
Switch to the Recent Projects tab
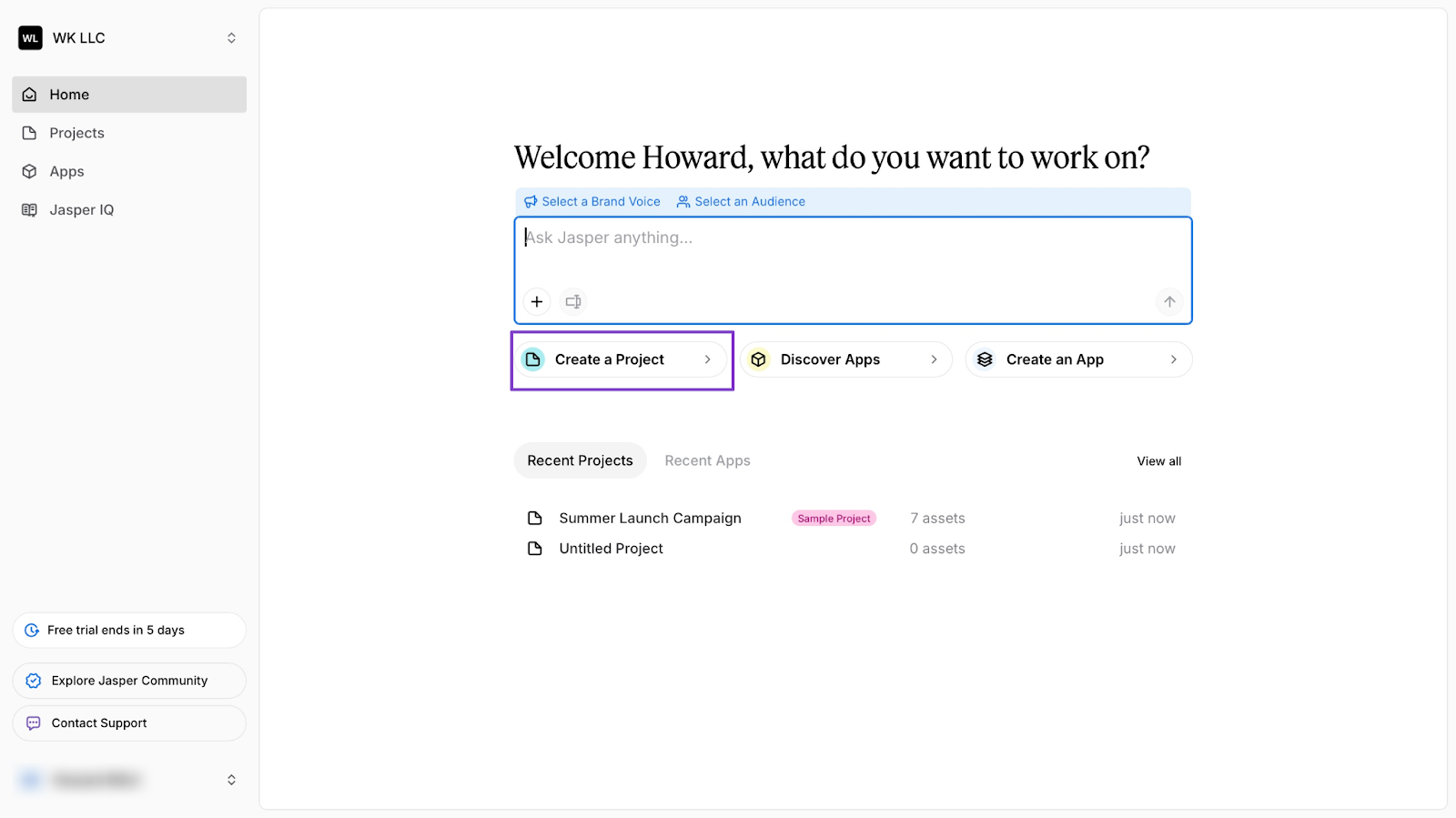pos(581,461)
